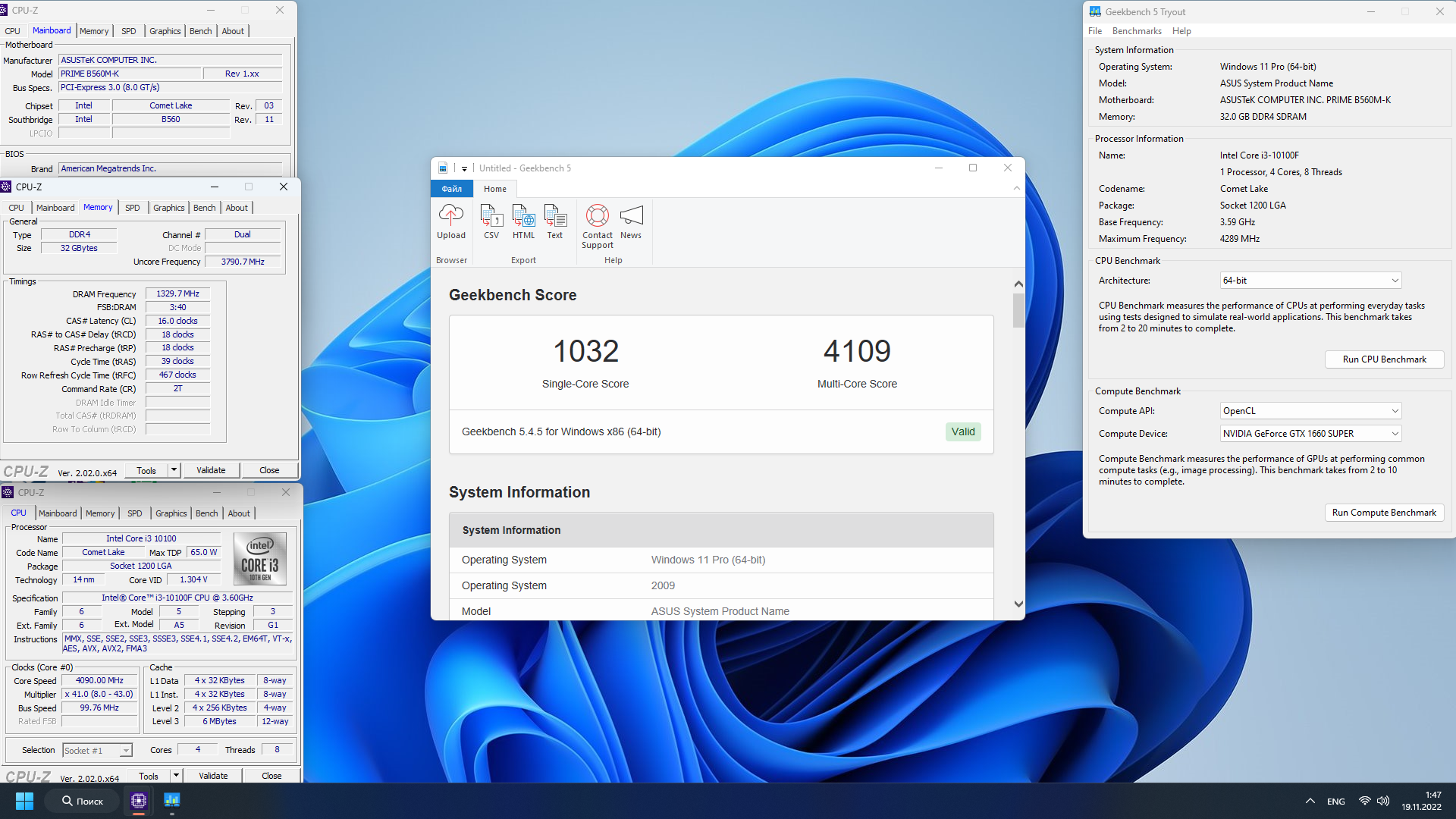Click Geekbench 5 Tryout title bar icon
Image resolution: width=1456 pixels, height=819 pixels.
tap(1095, 11)
